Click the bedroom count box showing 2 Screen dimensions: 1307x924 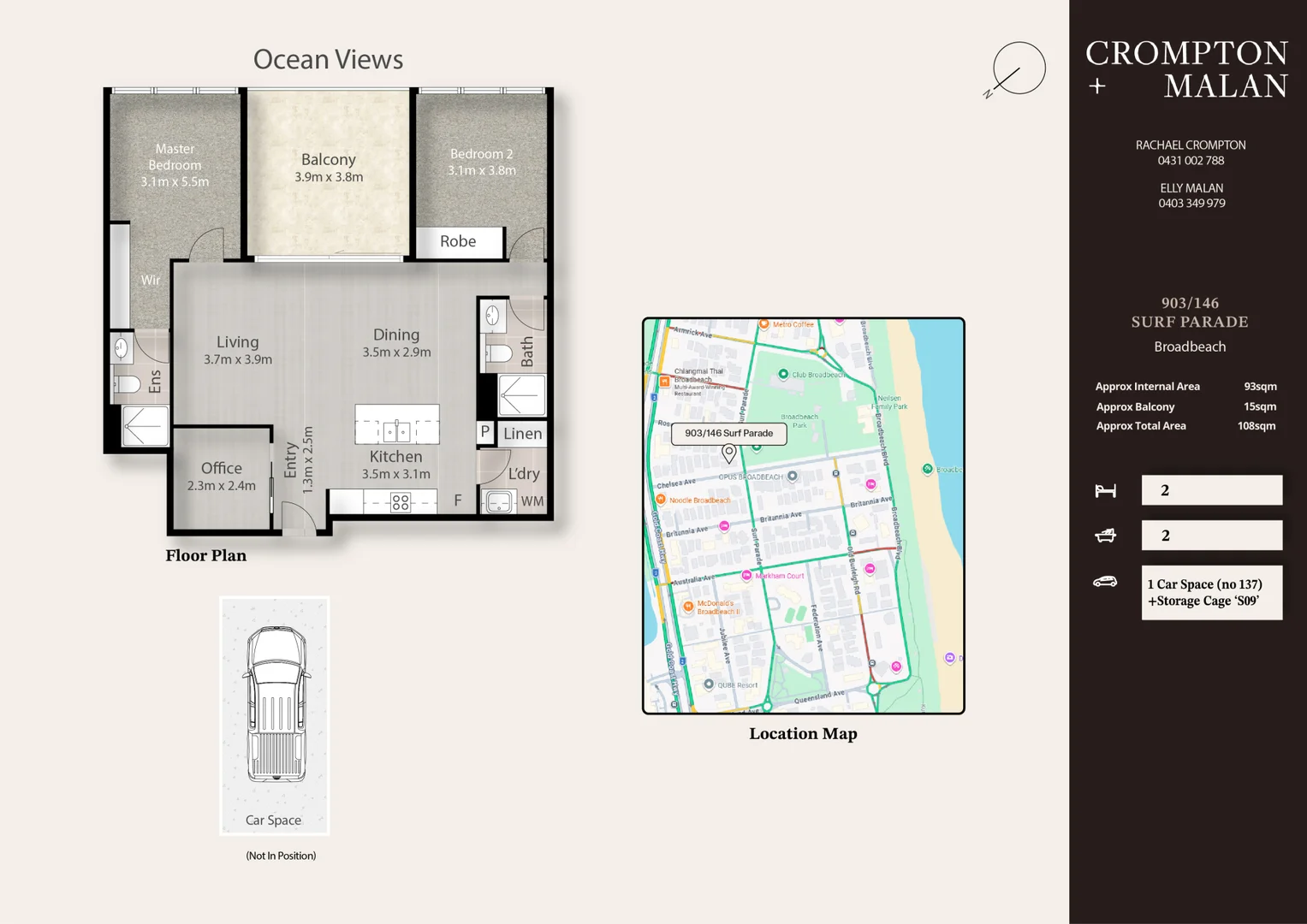1211,490
